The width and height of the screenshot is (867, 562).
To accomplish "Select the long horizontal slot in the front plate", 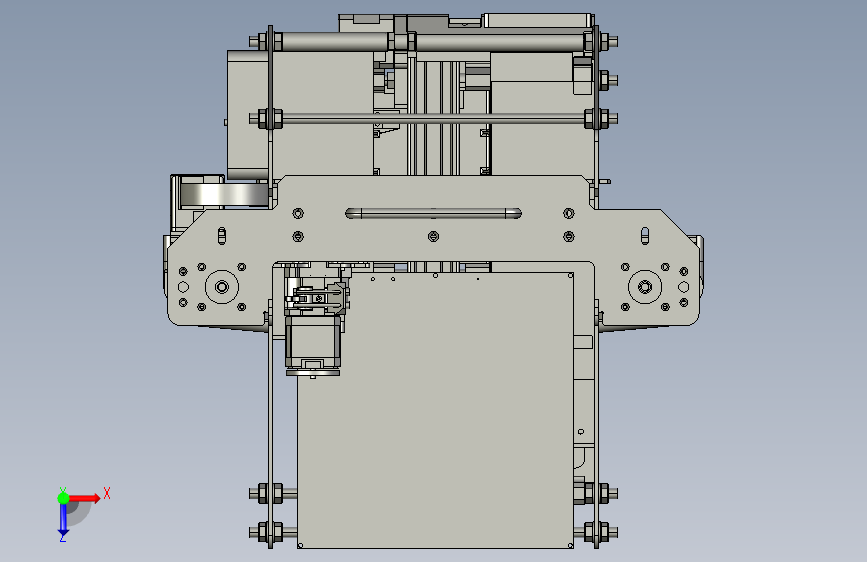I will (433, 214).
